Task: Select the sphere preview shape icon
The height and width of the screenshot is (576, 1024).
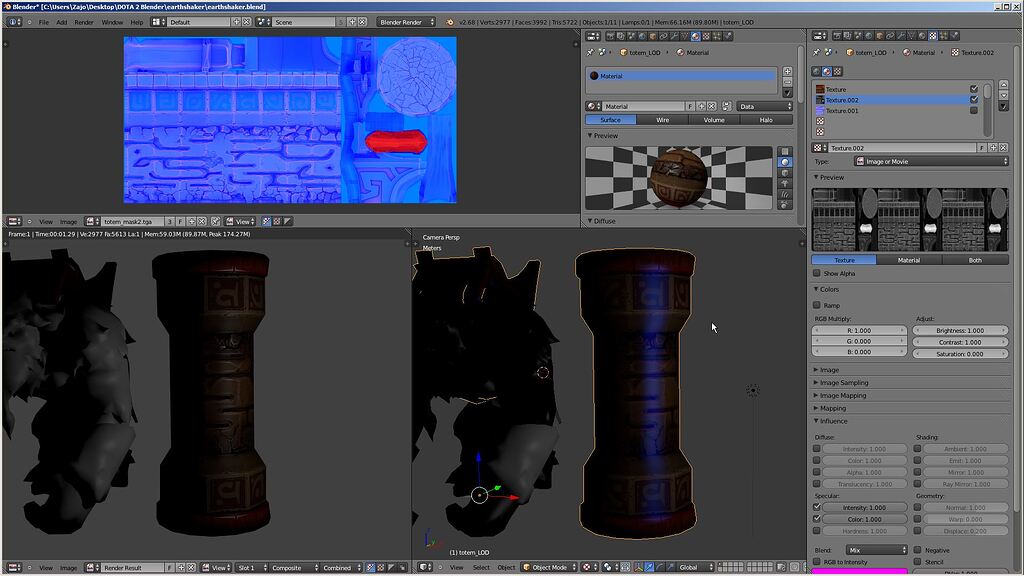Action: (785, 162)
